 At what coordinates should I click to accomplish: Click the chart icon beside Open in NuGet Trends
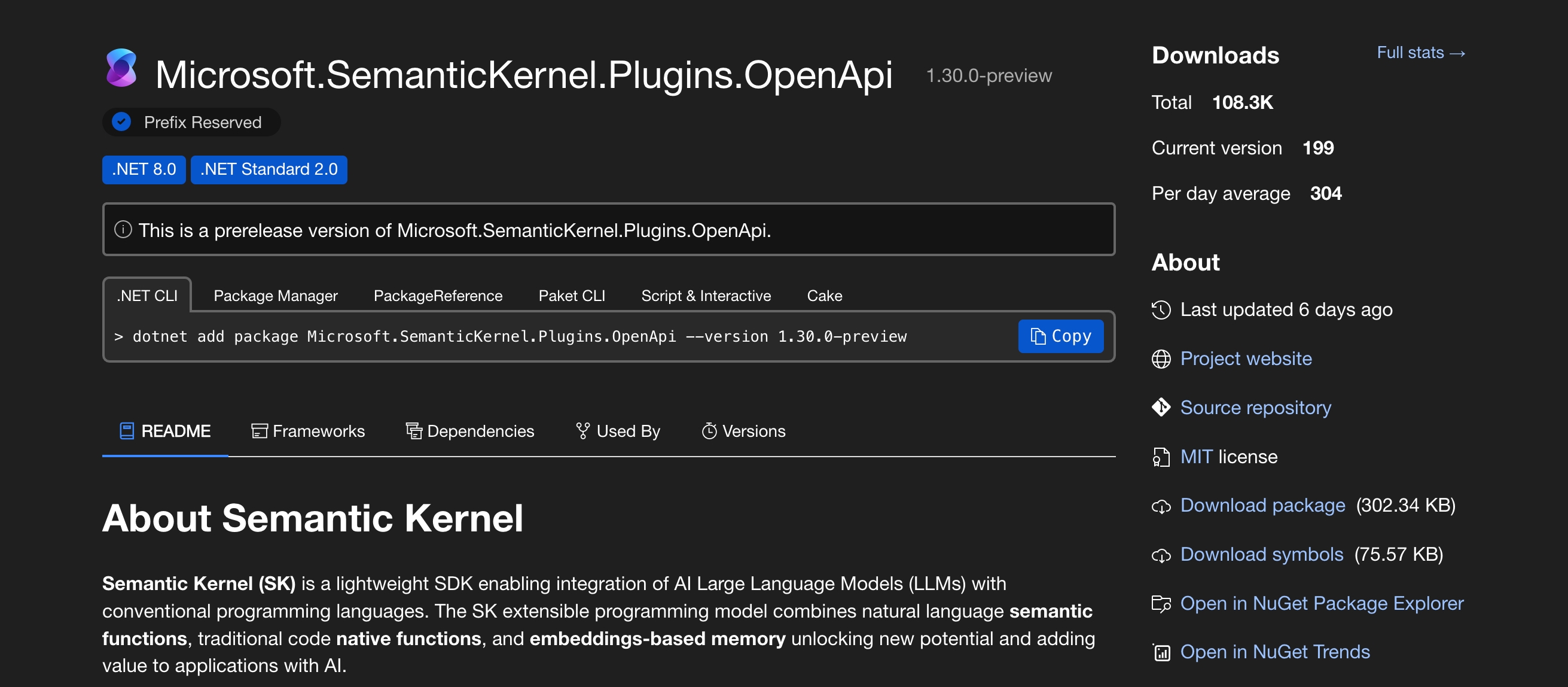(x=1161, y=652)
